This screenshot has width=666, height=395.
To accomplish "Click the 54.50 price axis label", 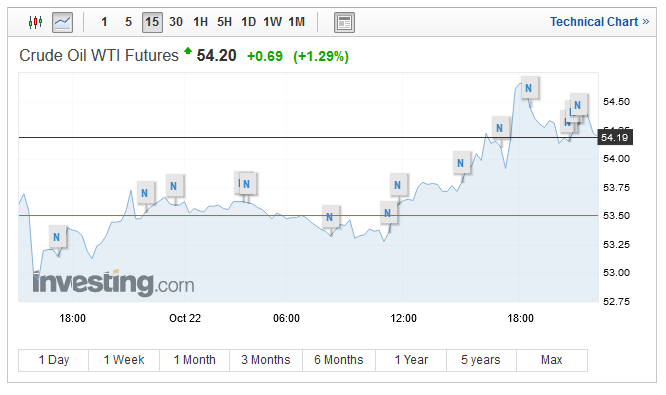I will click(x=616, y=102).
